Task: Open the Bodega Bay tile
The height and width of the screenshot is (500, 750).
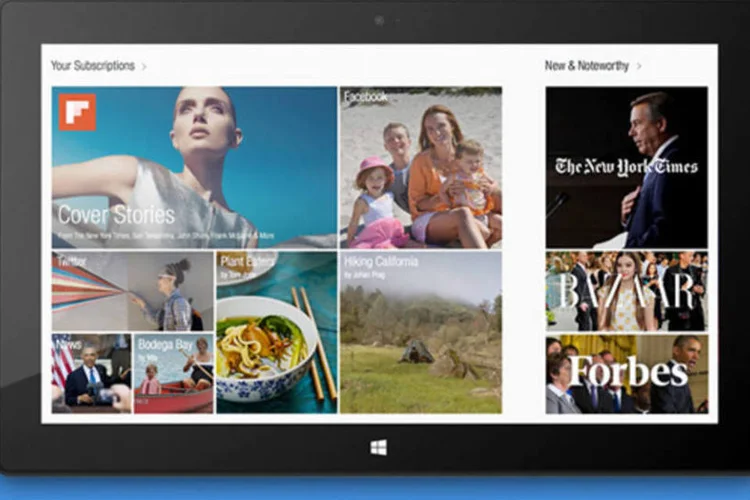Action: pos(174,374)
